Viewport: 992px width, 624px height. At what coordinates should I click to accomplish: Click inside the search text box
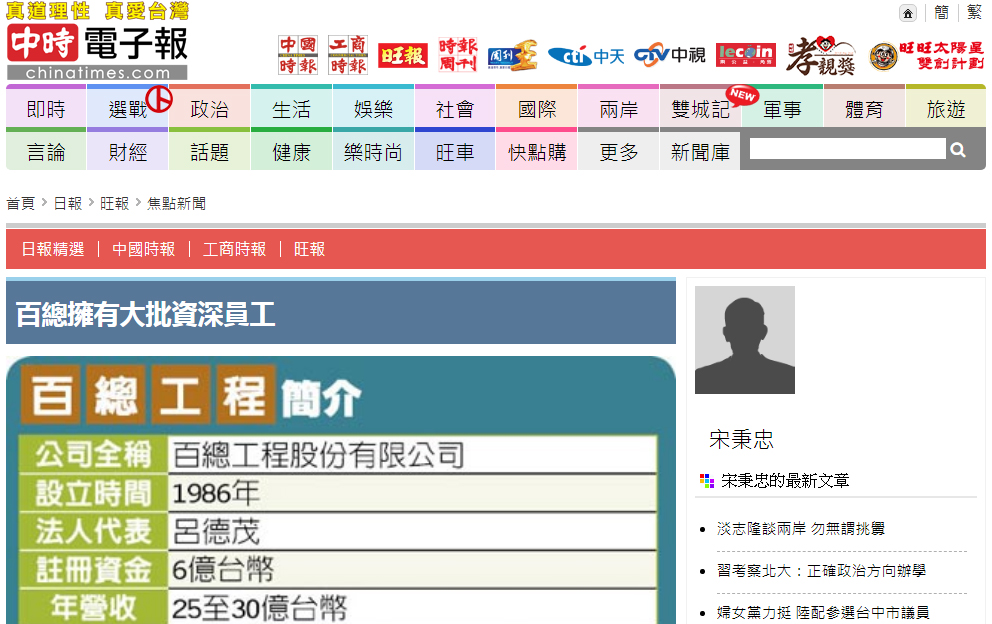point(846,150)
